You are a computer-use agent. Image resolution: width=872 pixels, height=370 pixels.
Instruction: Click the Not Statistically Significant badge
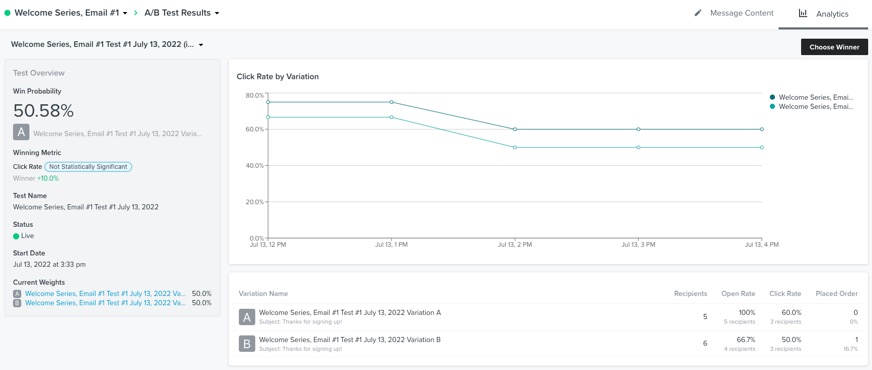(x=88, y=166)
